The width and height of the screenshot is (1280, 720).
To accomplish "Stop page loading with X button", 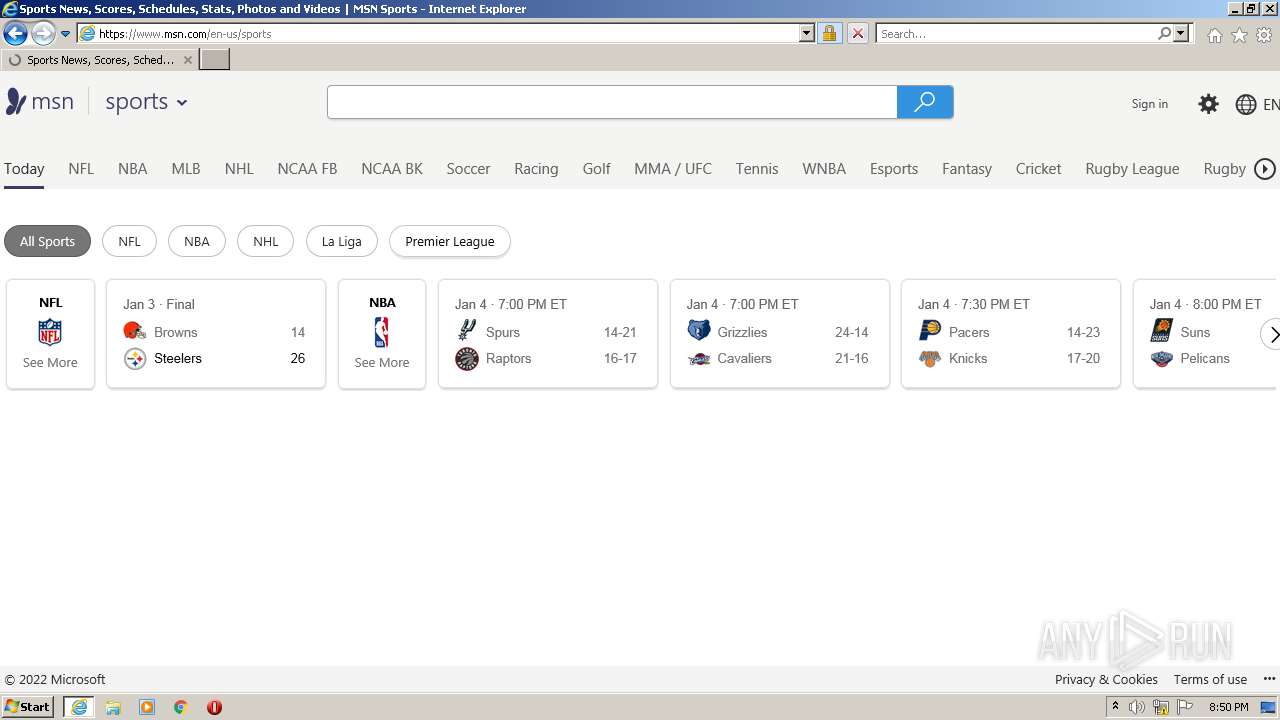I will click(858, 33).
